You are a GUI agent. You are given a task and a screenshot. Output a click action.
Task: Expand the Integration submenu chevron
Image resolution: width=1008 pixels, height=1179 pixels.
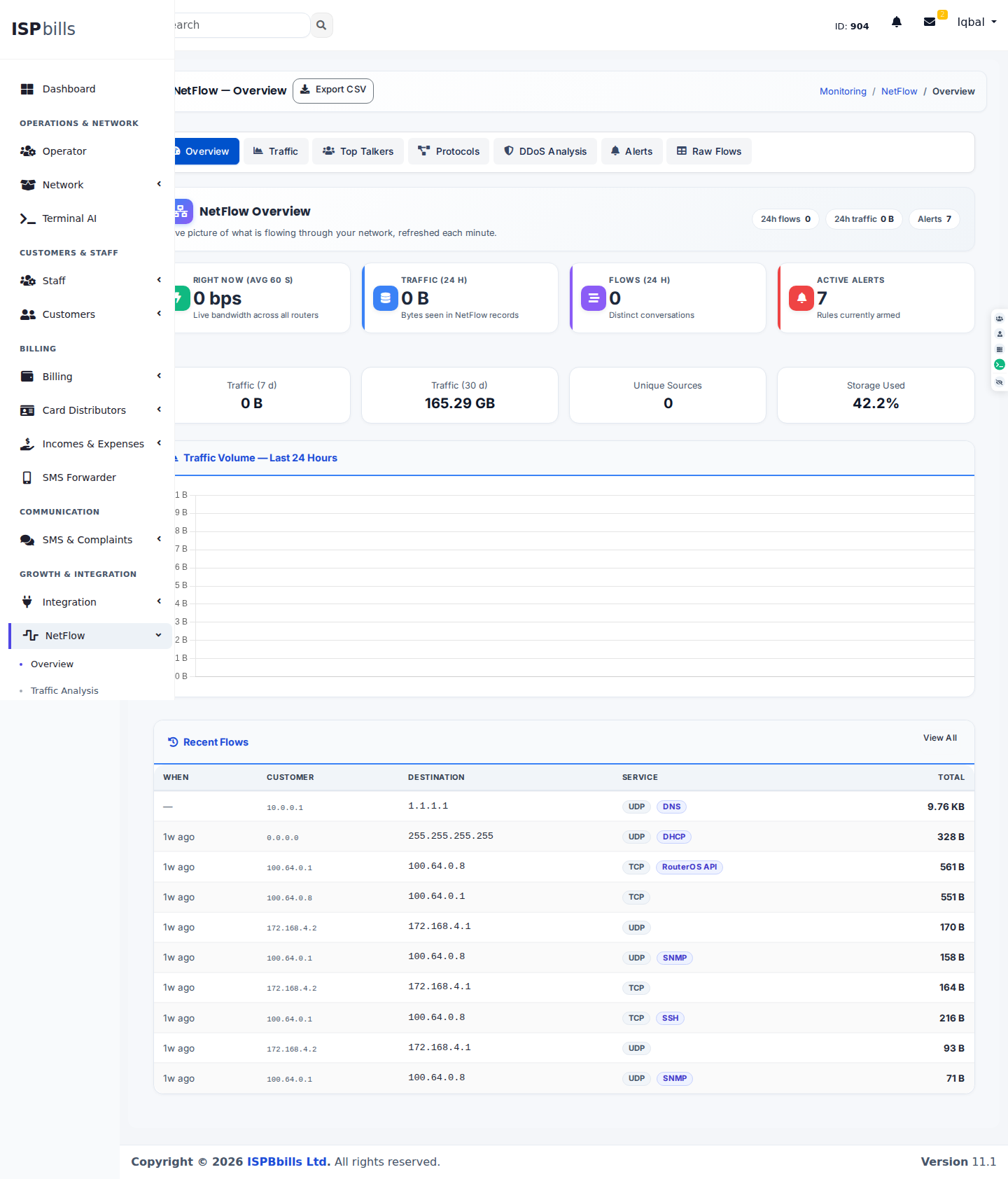pos(159,601)
